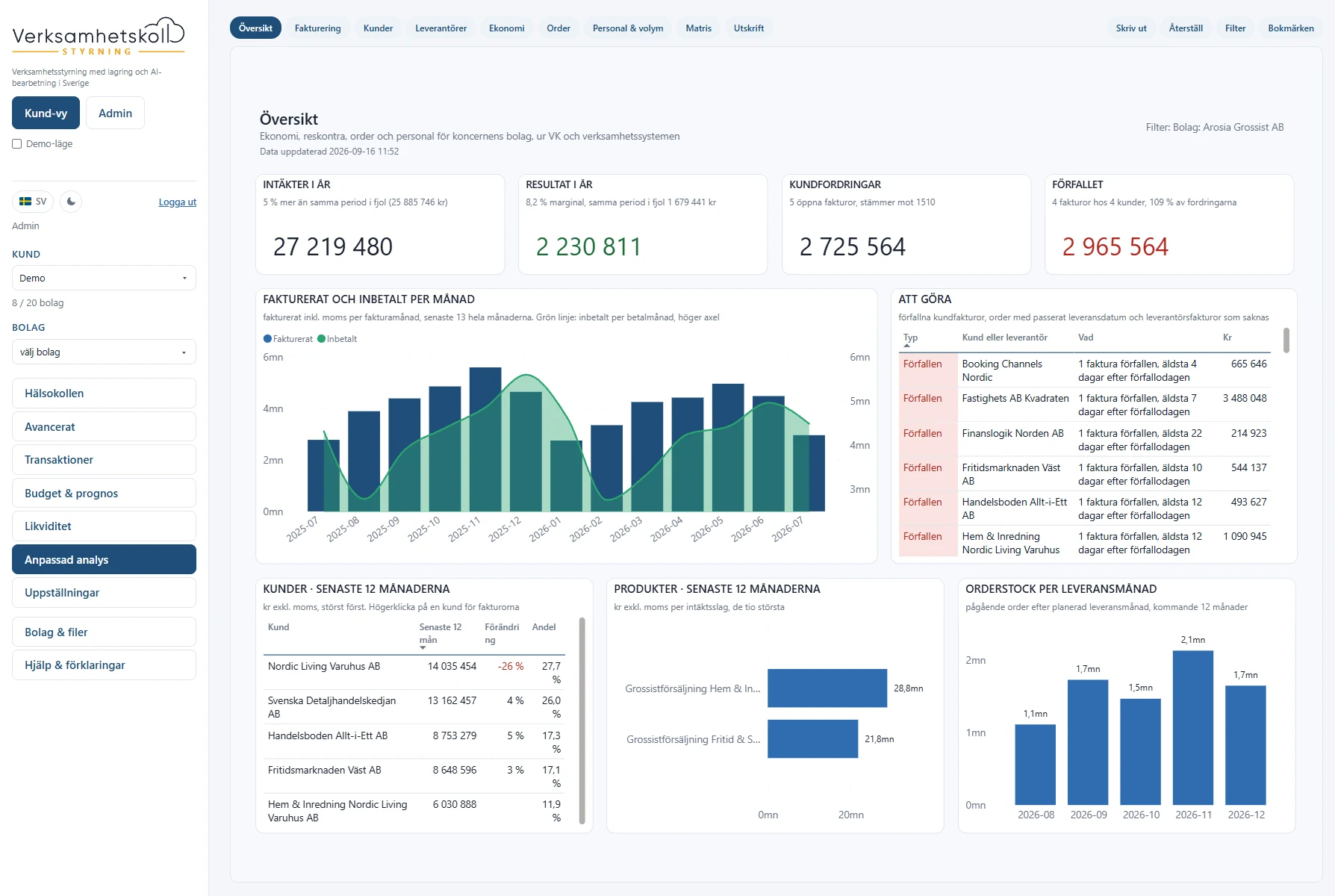Click the Verksamhetskoll logo
Viewport: 1335px width, 896px height.
click(x=98, y=37)
